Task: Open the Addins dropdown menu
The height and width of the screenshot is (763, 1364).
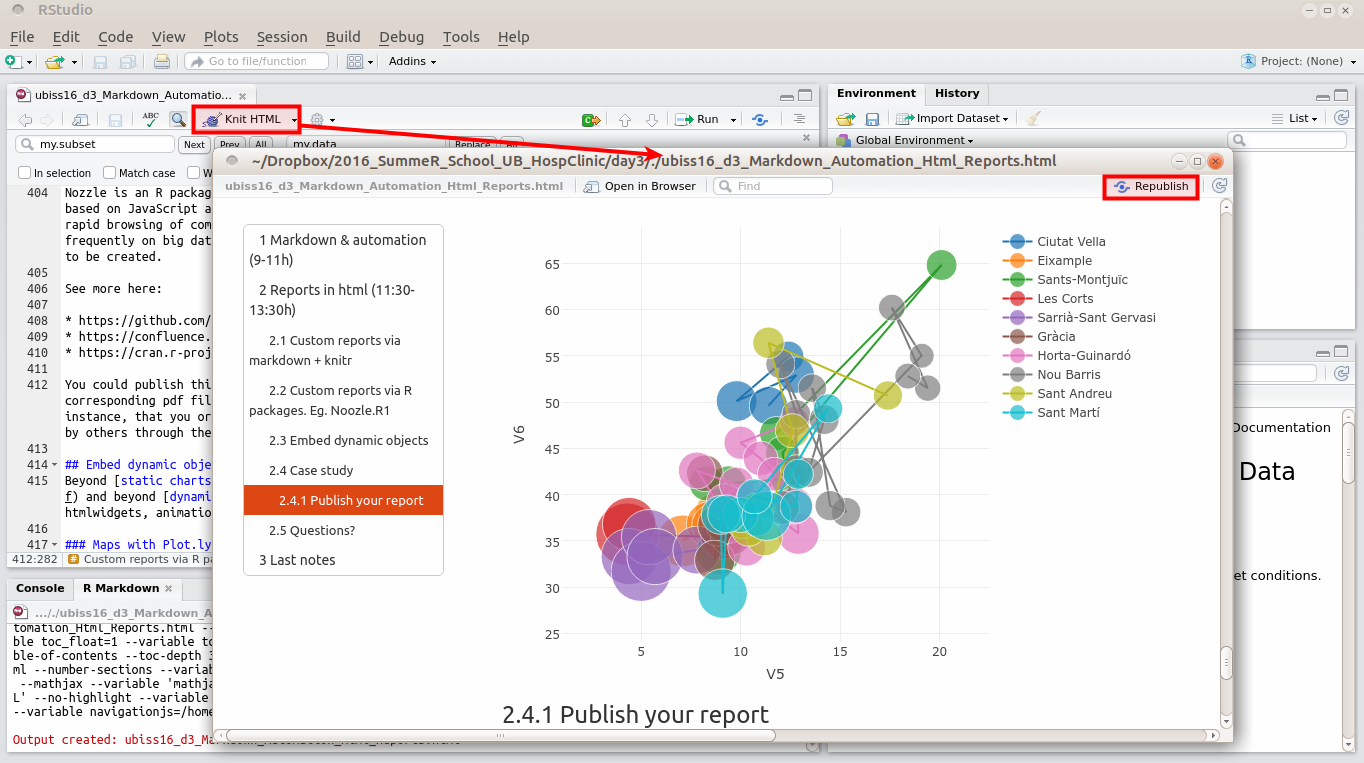Action: (412, 61)
